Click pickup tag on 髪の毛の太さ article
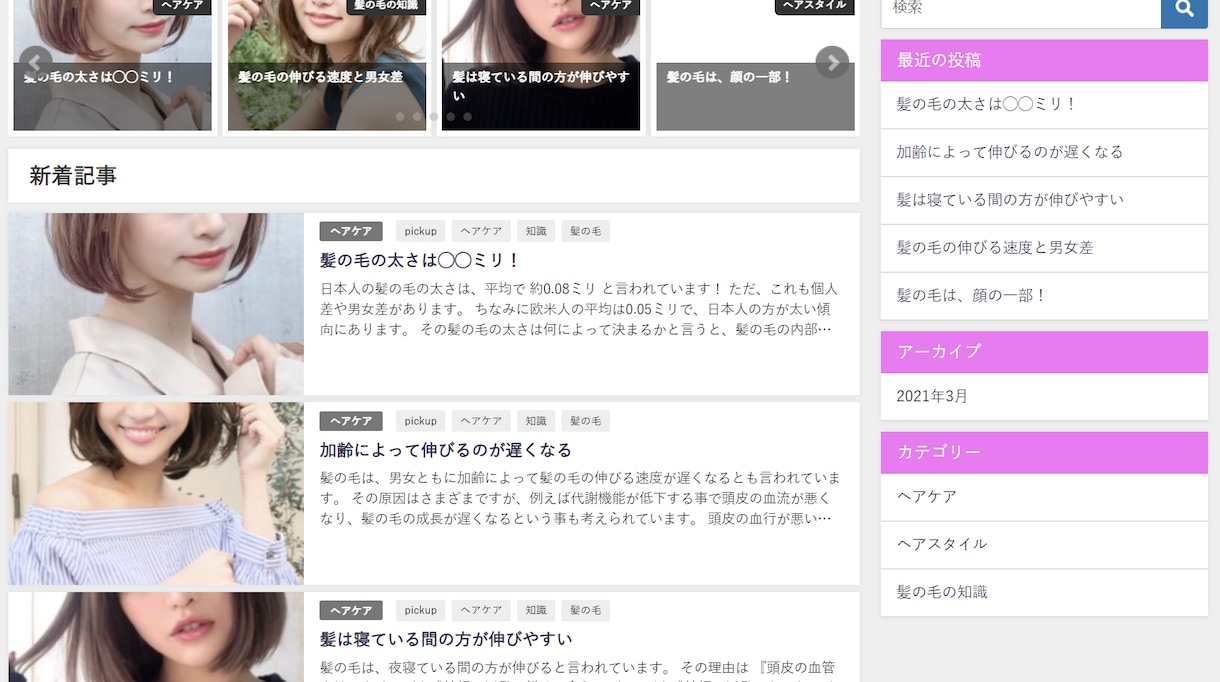The height and width of the screenshot is (682, 1220). pos(420,231)
